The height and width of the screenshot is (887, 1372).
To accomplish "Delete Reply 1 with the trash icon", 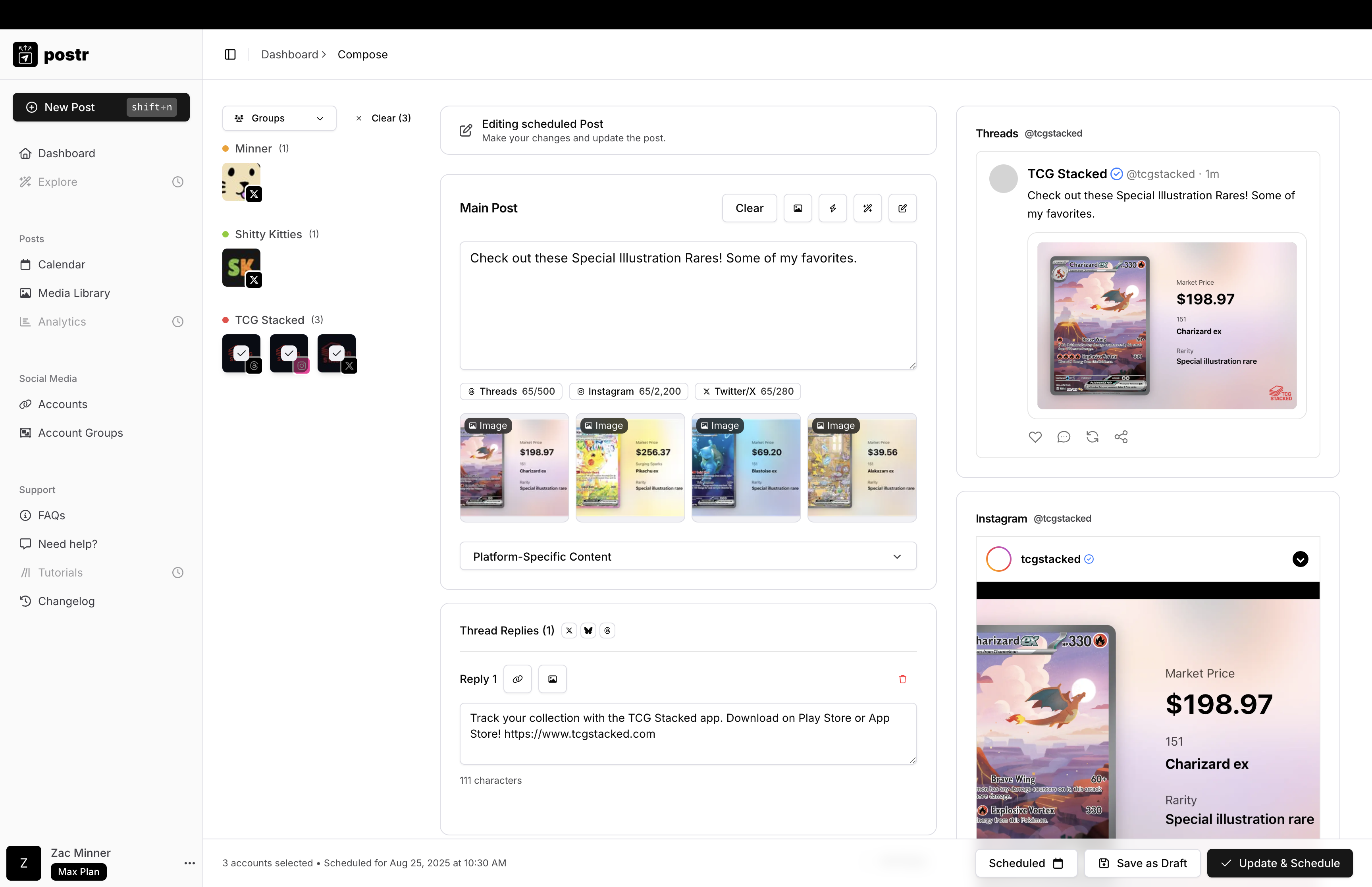I will (902, 679).
